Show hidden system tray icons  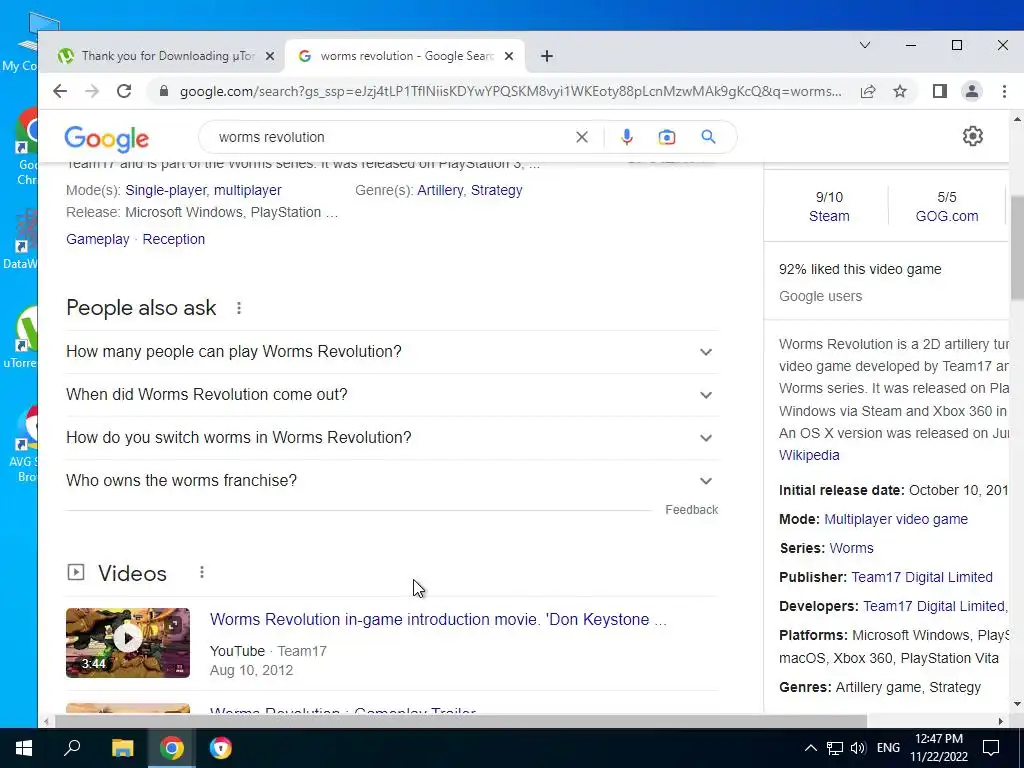810,748
